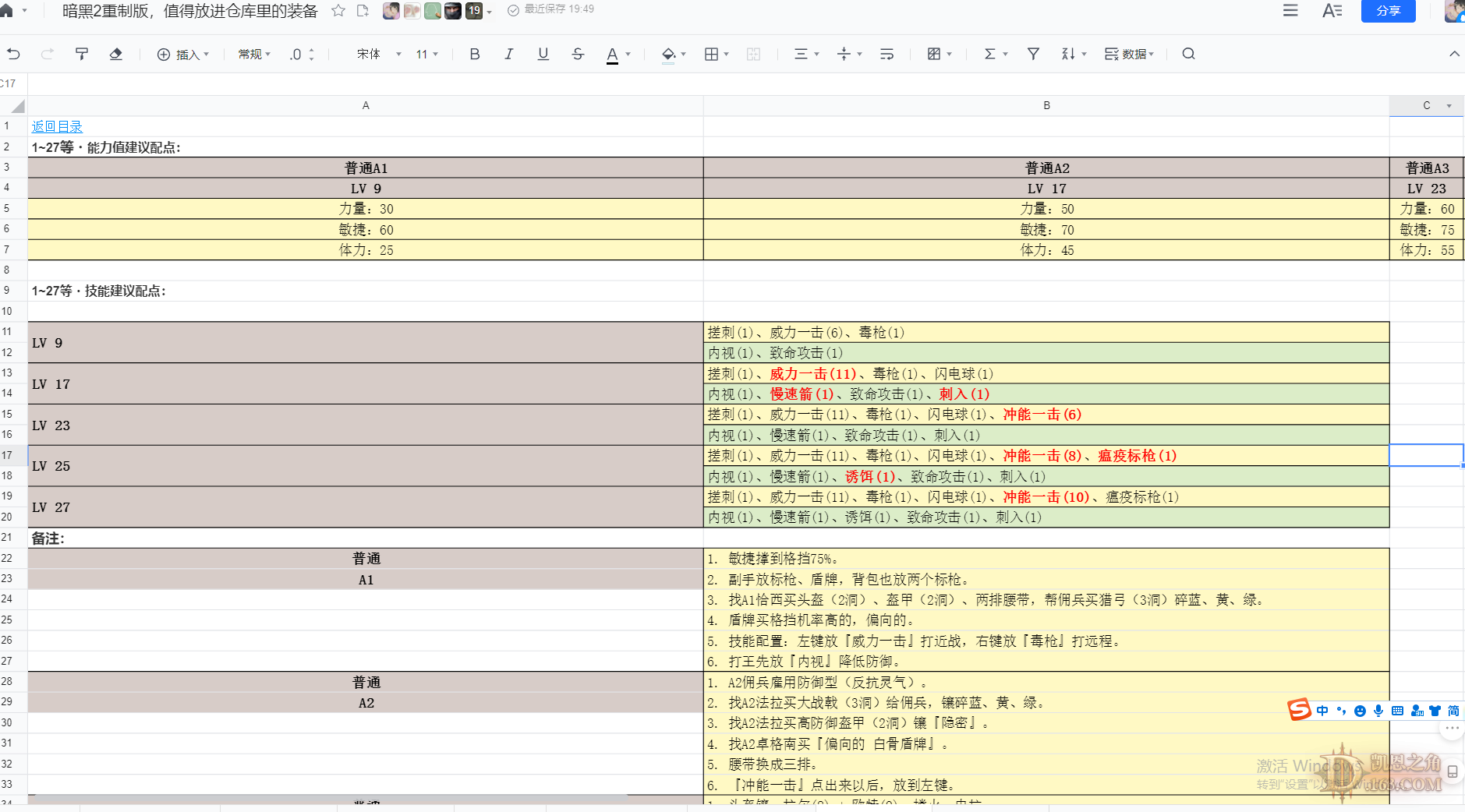Select column A header

tap(366, 105)
